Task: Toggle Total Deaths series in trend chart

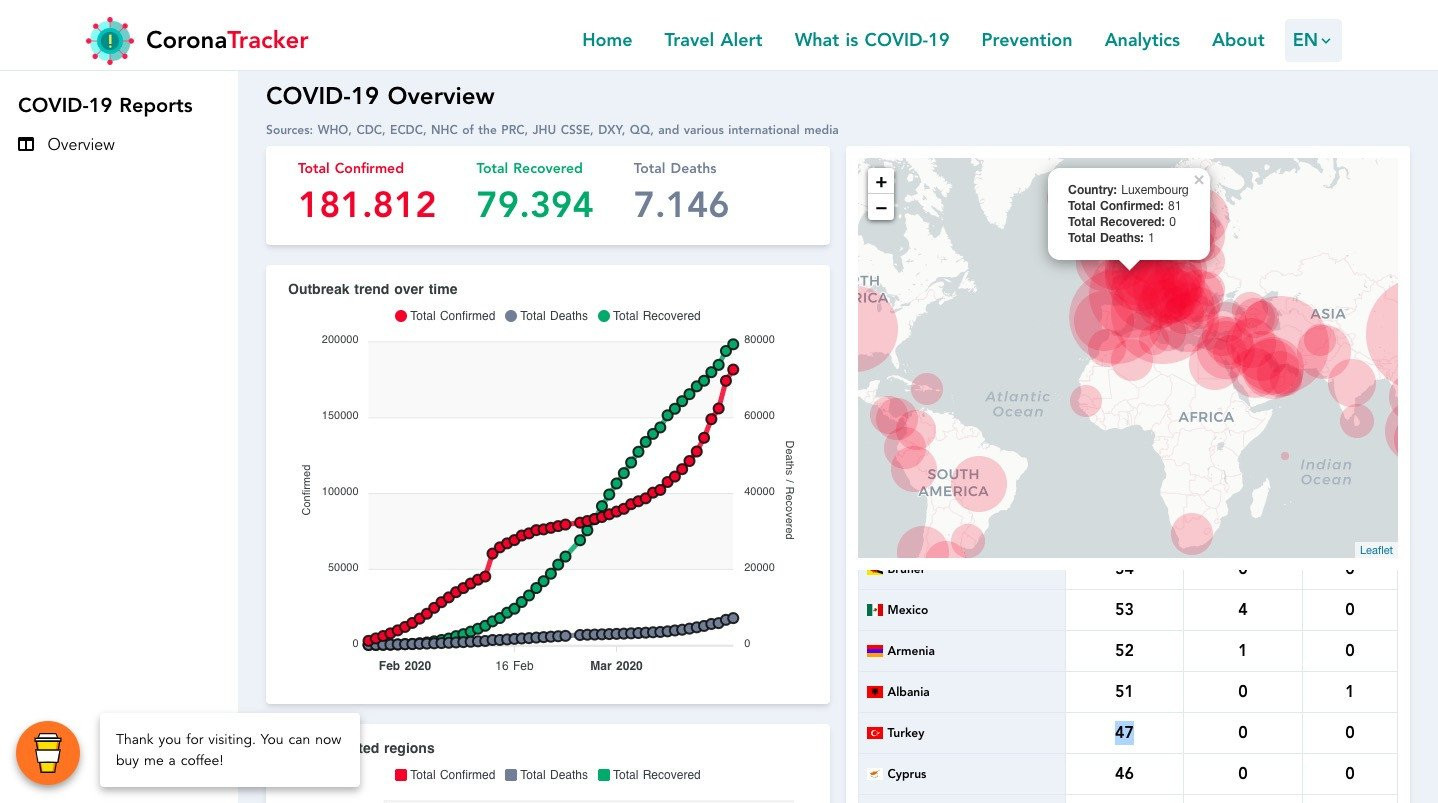Action: pos(546,316)
